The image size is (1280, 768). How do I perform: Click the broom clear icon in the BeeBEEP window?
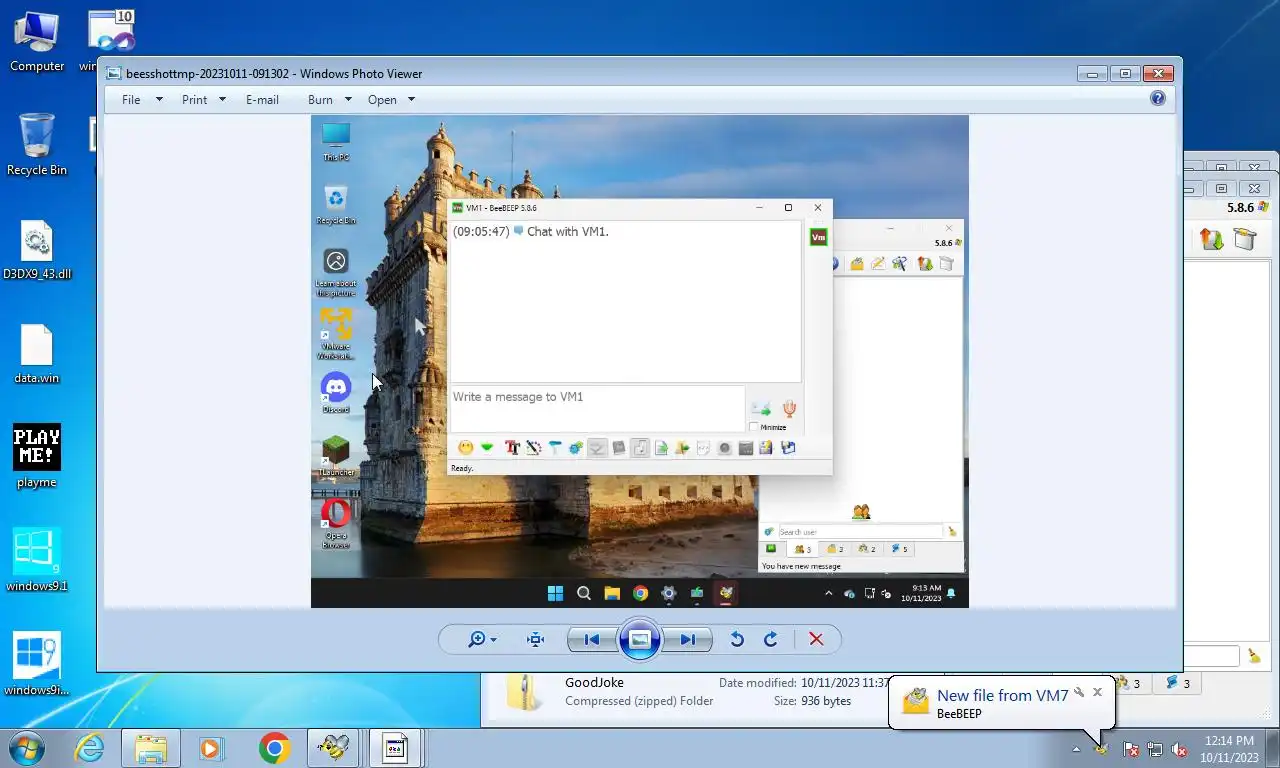pyautogui.click(x=1254, y=656)
